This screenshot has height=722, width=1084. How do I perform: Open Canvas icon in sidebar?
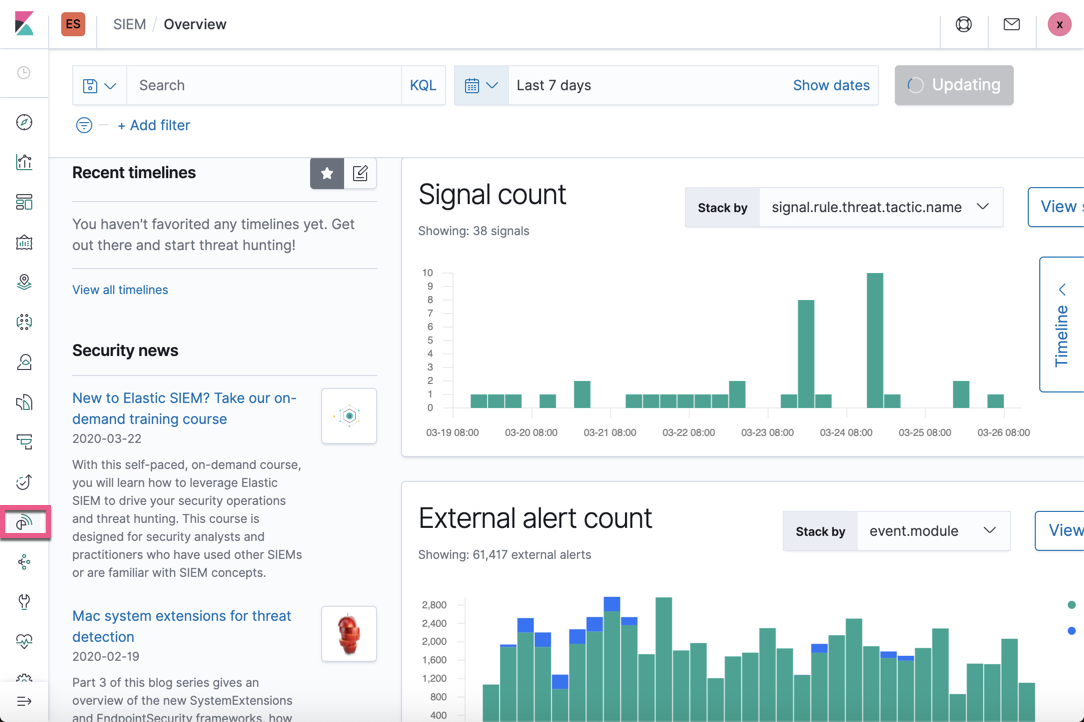pos(24,242)
